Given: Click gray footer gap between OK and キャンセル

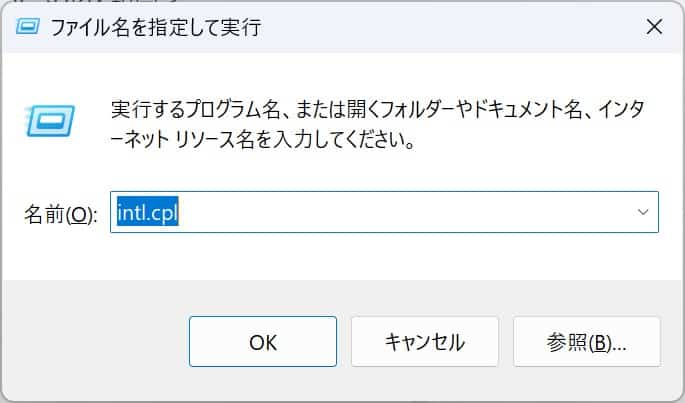Looking at the screenshot, I should (344, 342).
